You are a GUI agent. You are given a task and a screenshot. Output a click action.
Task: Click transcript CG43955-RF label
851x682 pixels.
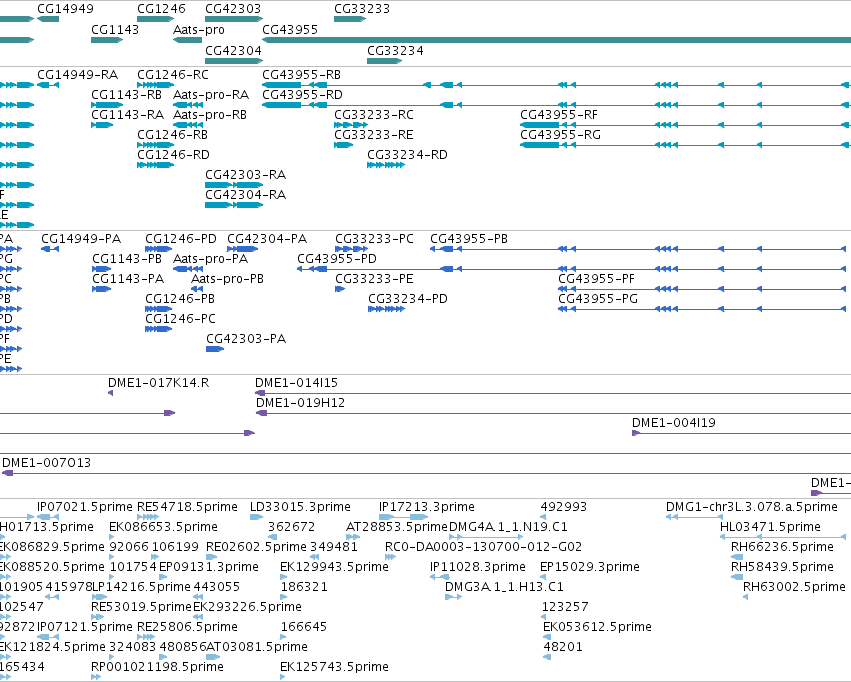(x=558, y=114)
